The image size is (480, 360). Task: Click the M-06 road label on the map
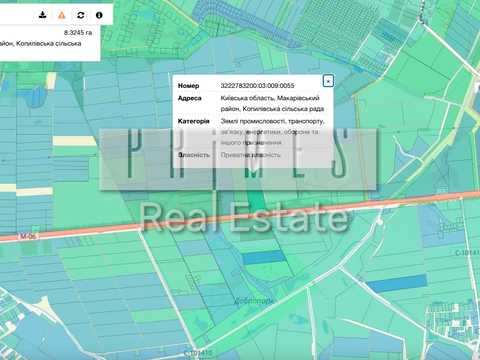pyautogui.click(x=28, y=236)
